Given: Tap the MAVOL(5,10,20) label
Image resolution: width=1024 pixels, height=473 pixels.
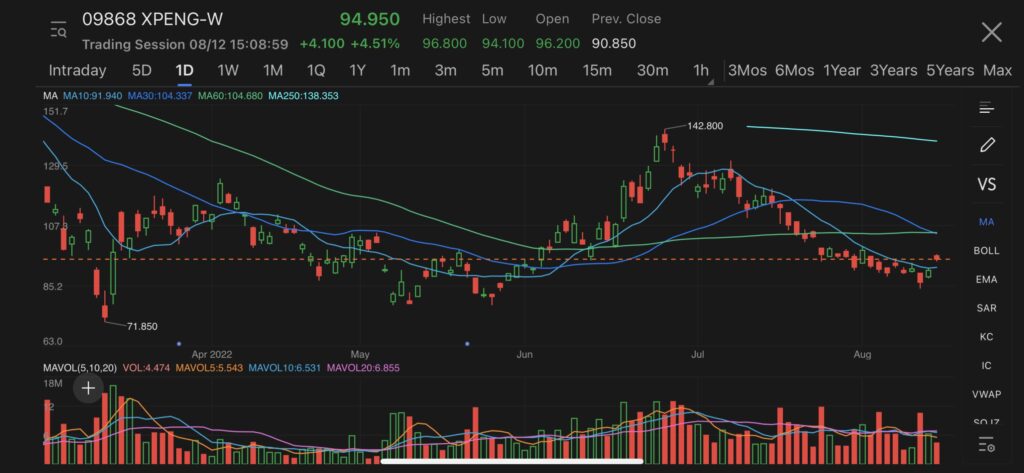Looking at the screenshot, I should (80, 368).
